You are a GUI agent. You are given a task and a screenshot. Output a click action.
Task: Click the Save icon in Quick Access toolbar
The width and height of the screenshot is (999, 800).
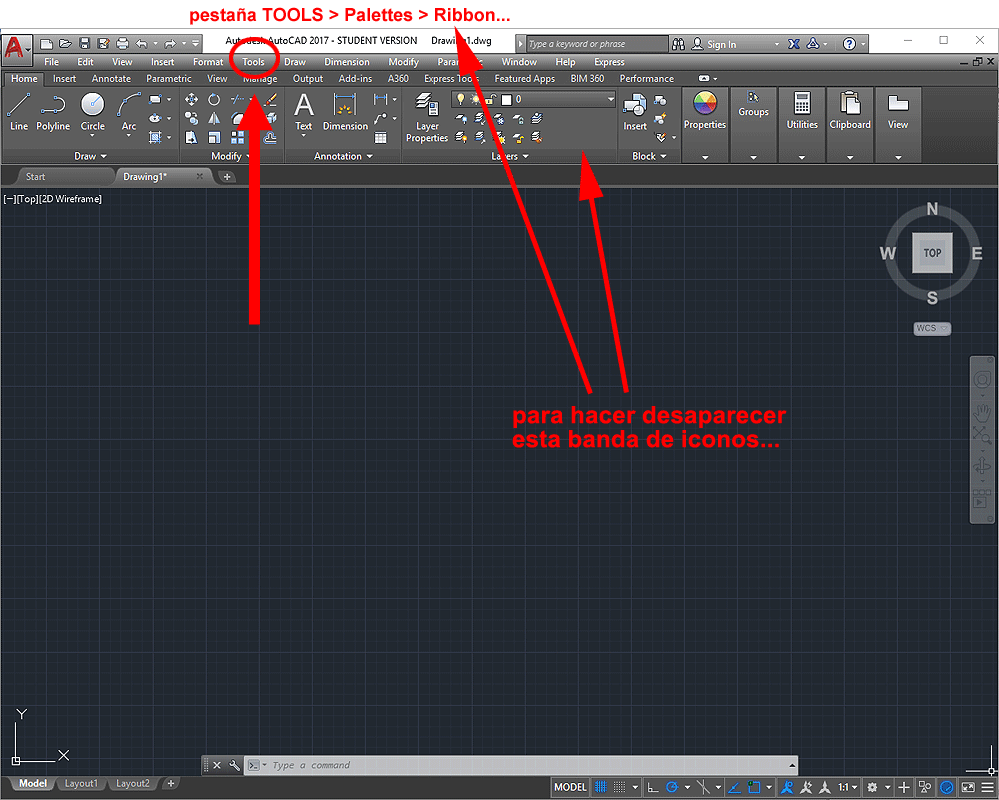(x=84, y=43)
